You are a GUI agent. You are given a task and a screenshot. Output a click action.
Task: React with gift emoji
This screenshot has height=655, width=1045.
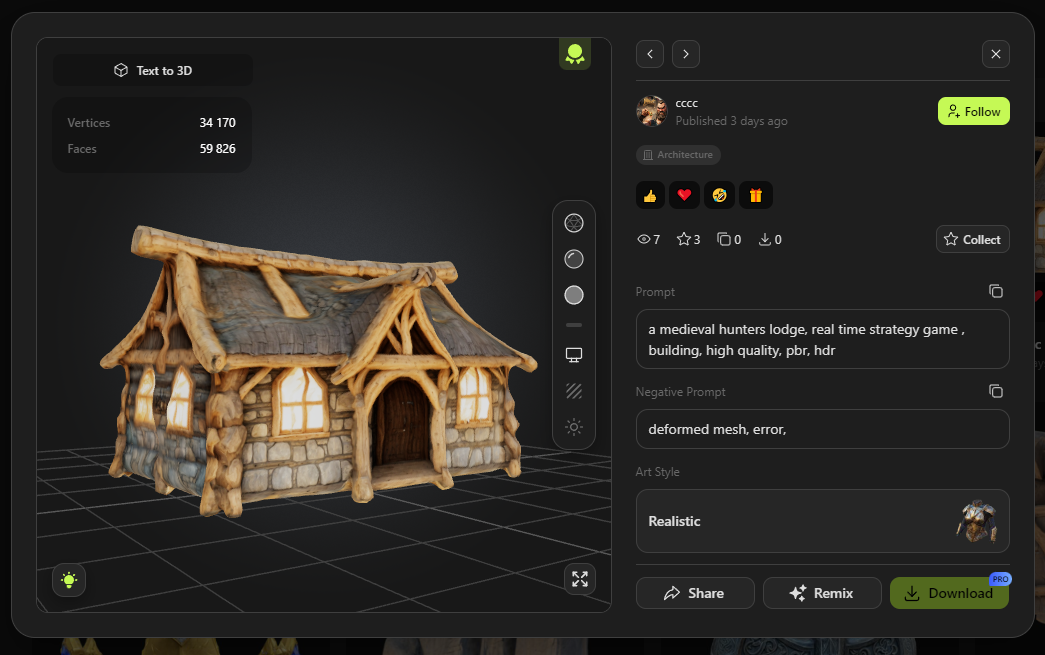coord(756,195)
